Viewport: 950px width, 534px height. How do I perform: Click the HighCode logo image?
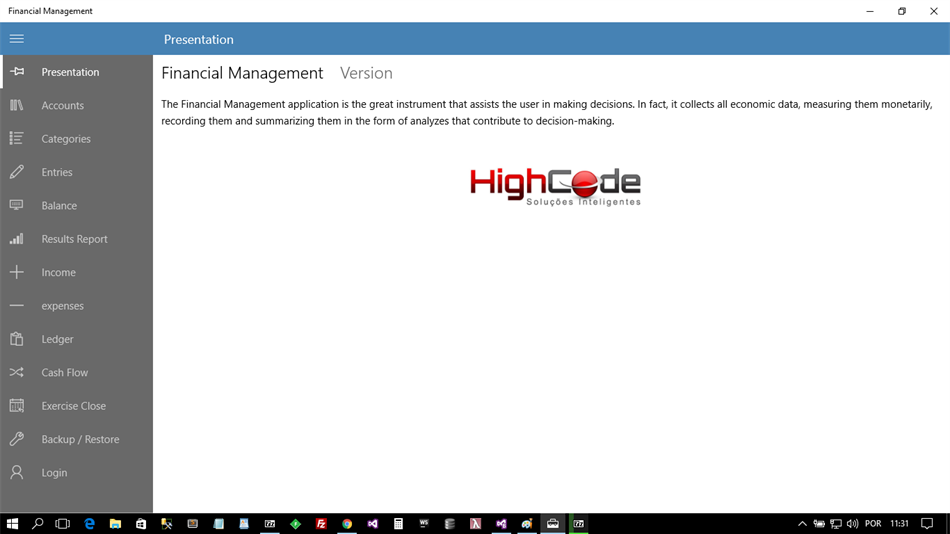[x=555, y=187]
